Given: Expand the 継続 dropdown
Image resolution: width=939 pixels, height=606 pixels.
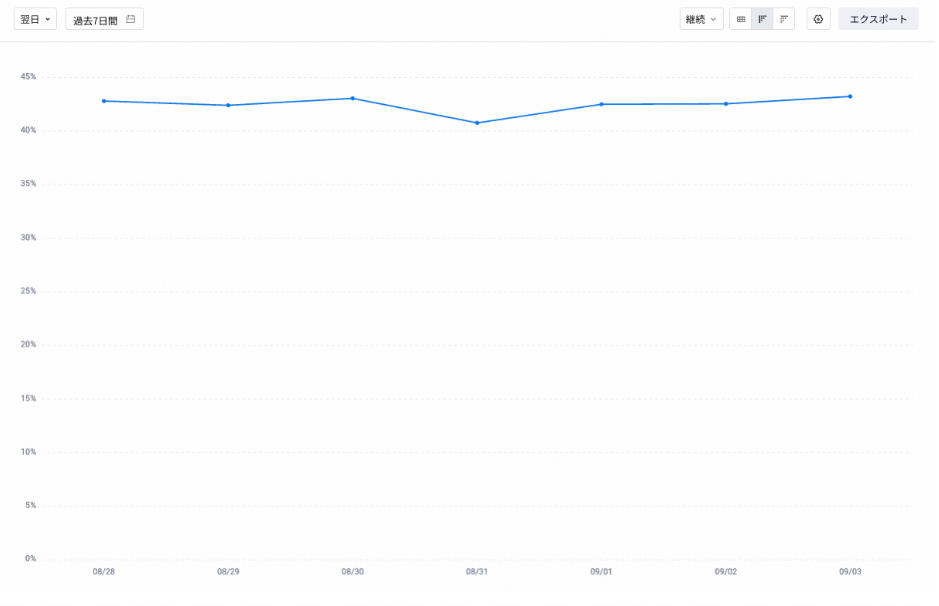Looking at the screenshot, I should [701, 19].
